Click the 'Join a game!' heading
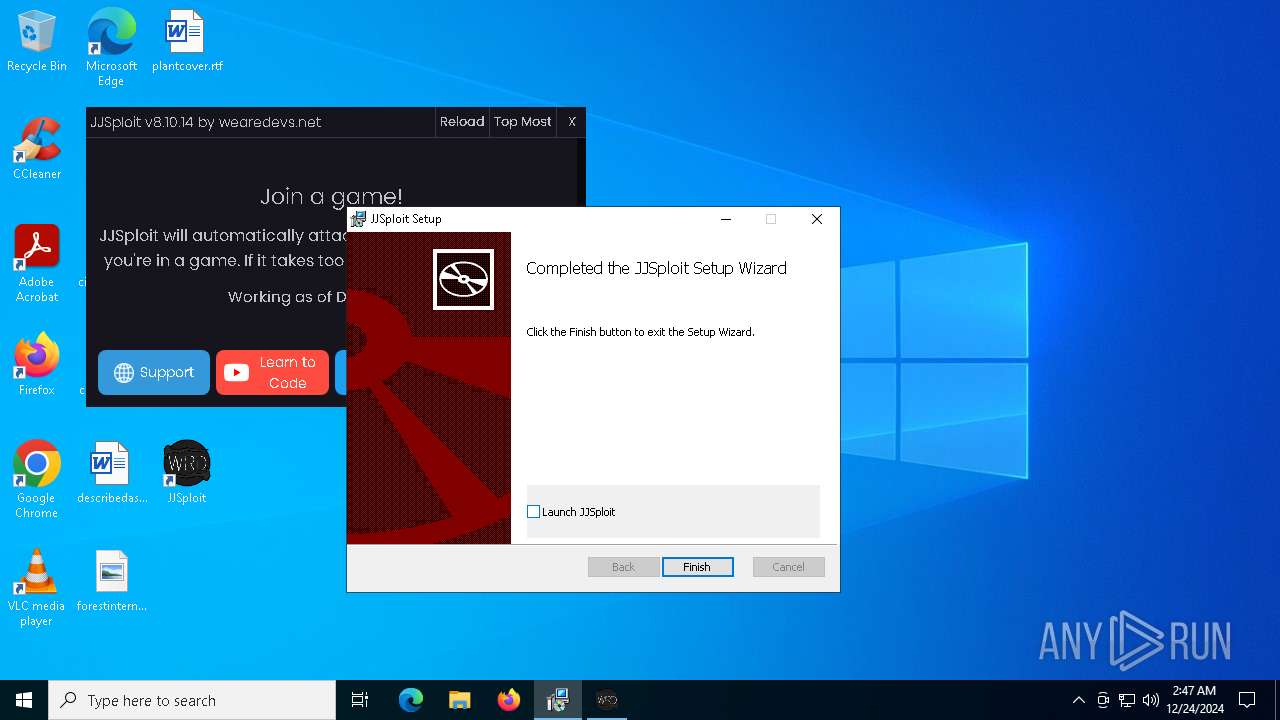The width and height of the screenshot is (1280, 720). pyautogui.click(x=331, y=197)
